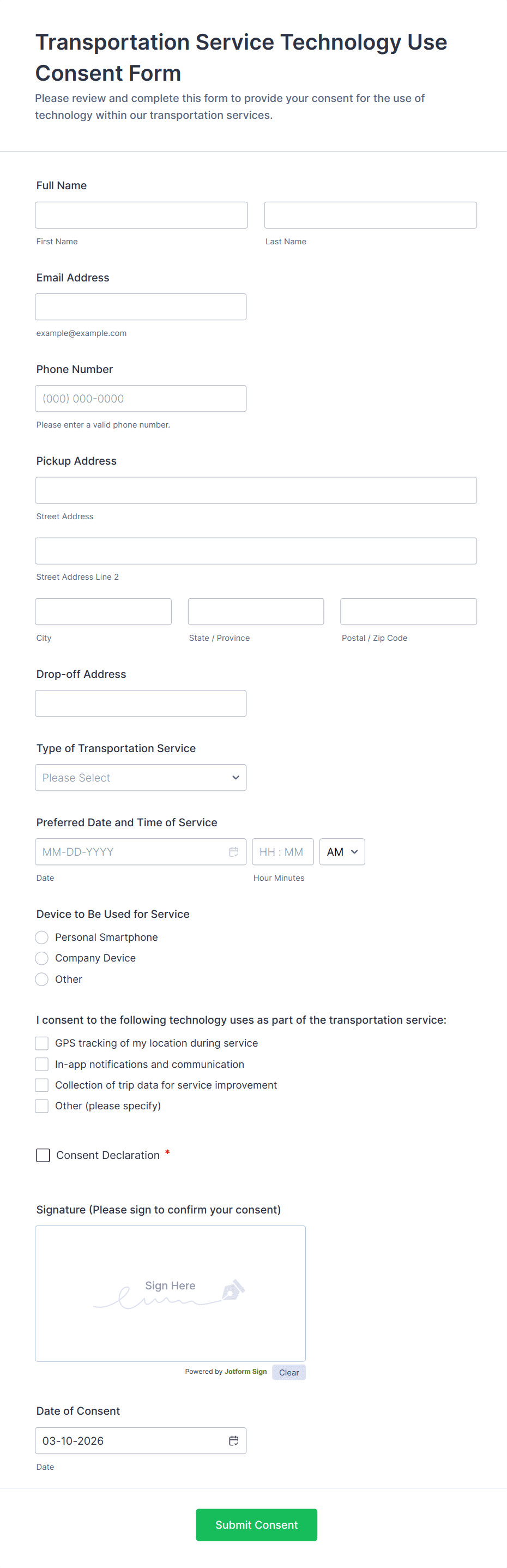
Task: Check Other (please specify) consent option
Action: pos(42,1106)
